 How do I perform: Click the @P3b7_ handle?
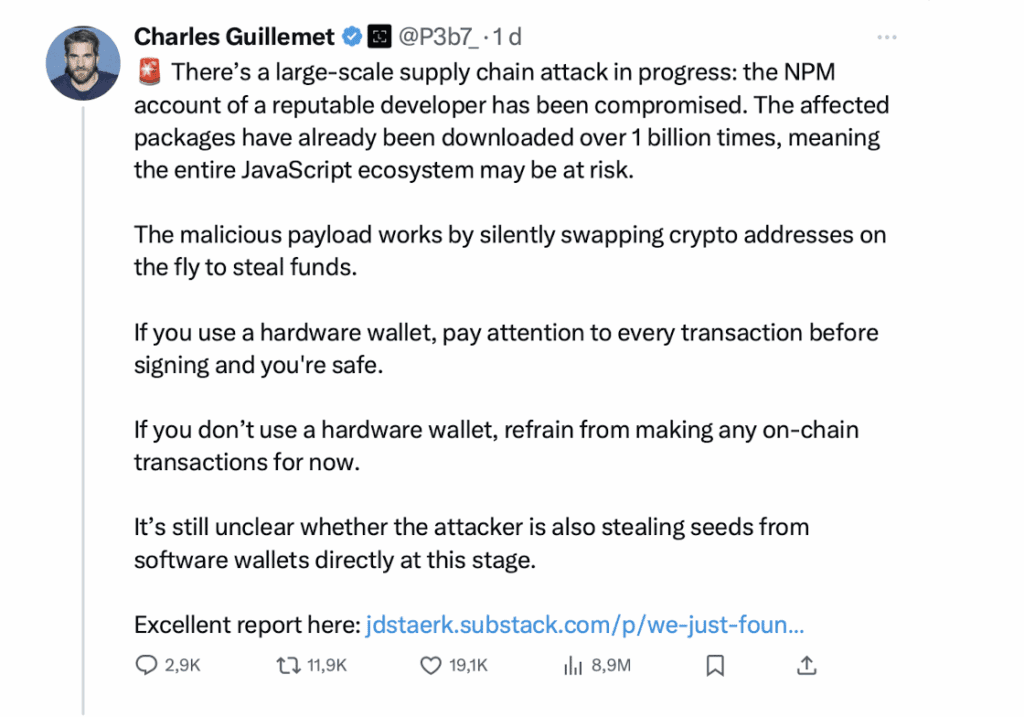pyautogui.click(x=441, y=36)
